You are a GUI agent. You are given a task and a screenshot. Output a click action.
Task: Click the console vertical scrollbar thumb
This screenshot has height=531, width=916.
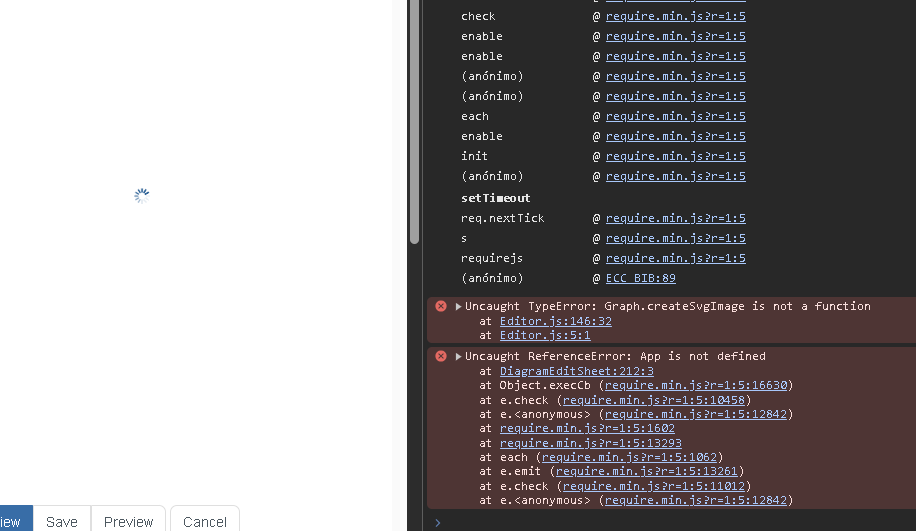point(414,120)
